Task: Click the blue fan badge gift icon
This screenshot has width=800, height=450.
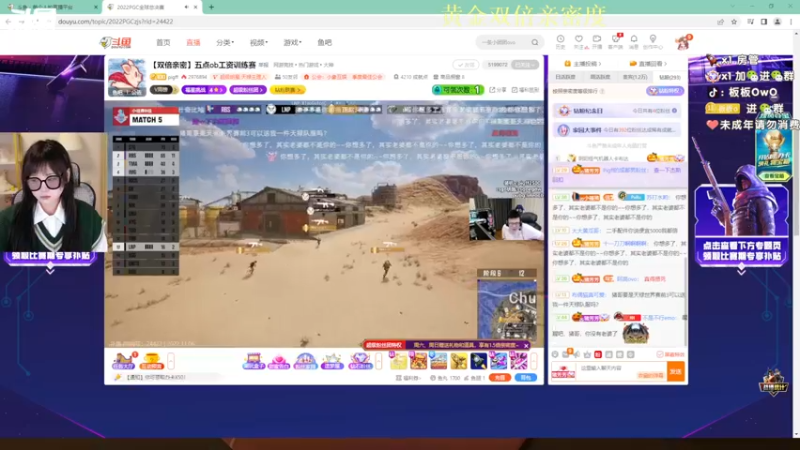Action: click(305, 361)
